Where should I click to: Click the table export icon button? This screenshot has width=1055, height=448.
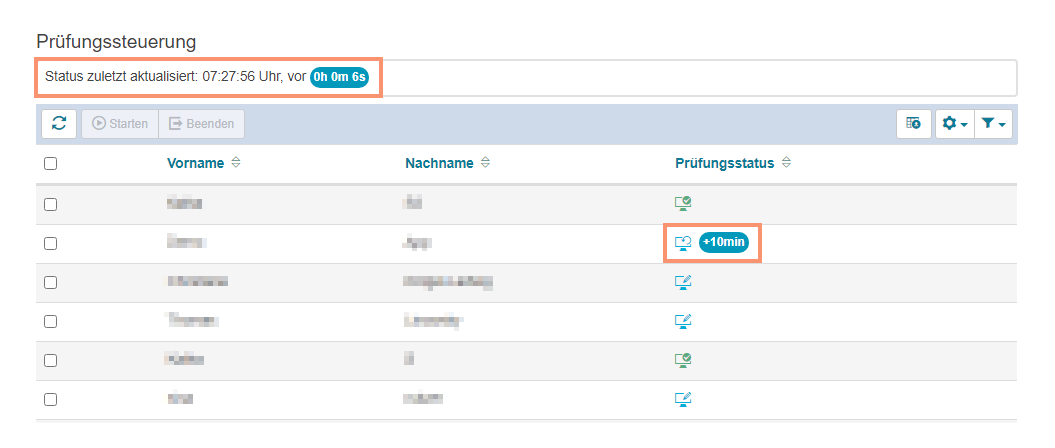913,124
